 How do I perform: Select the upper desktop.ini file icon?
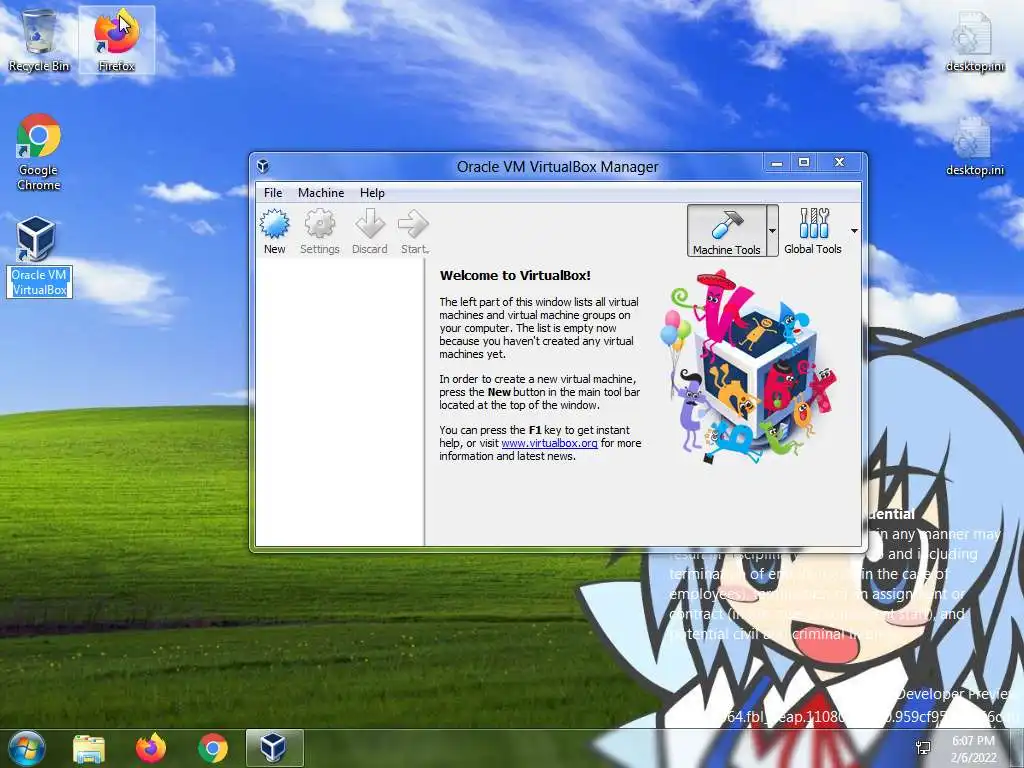coord(974,42)
